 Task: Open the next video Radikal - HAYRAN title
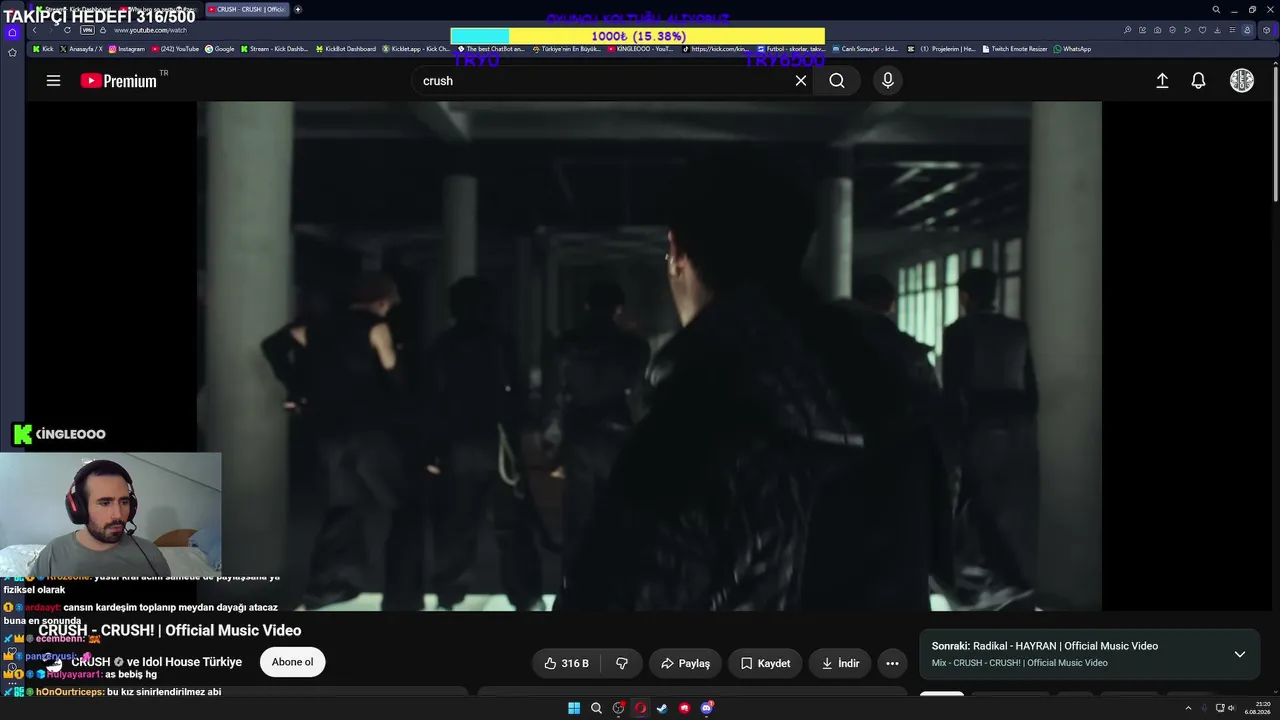1045,646
